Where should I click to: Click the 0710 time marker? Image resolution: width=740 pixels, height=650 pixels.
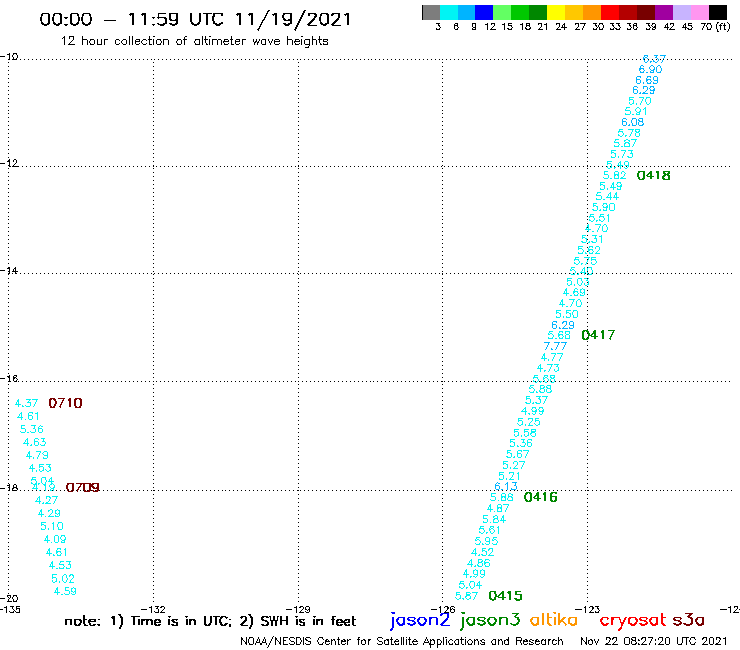coord(65,403)
